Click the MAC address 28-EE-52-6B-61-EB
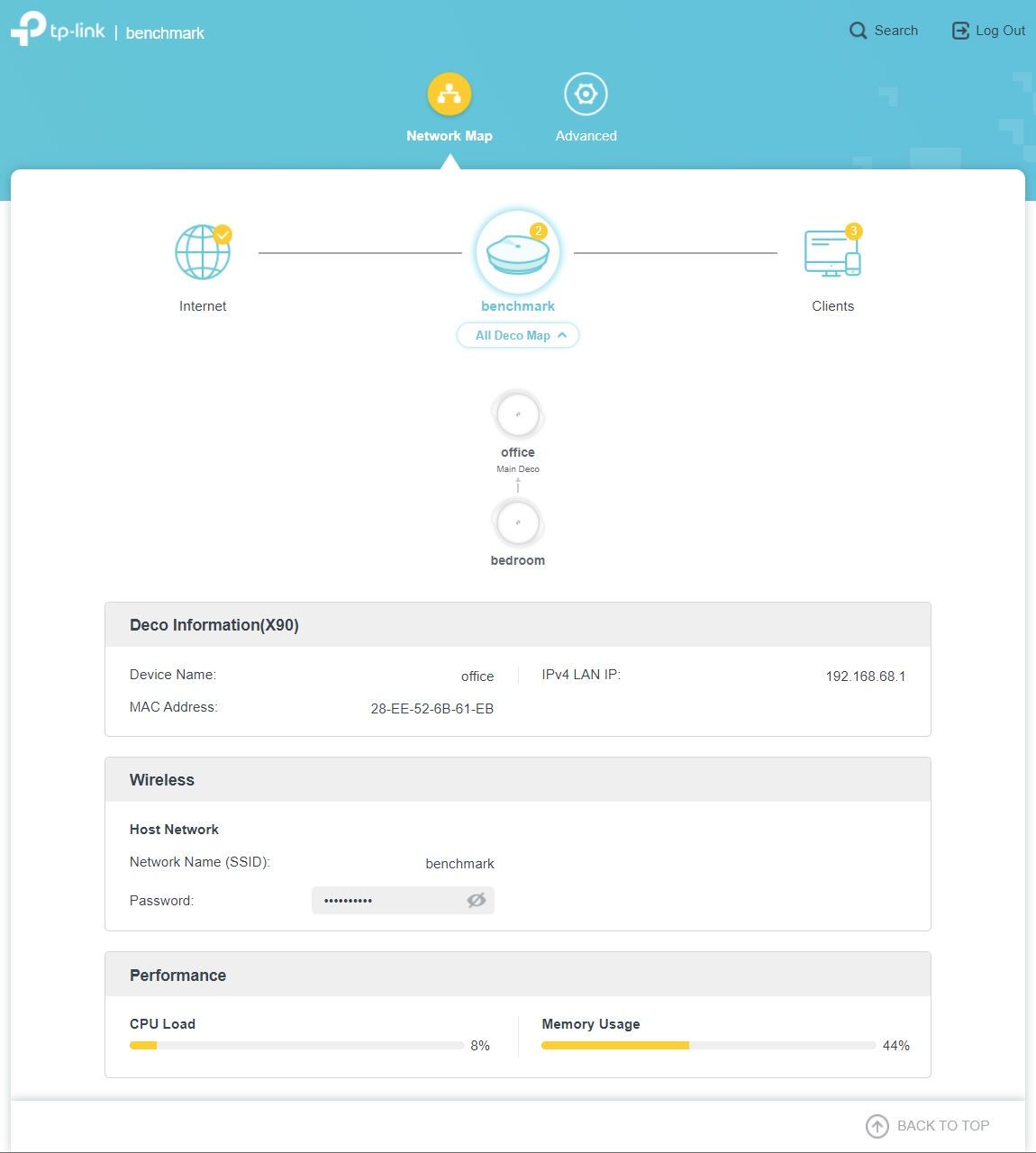This screenshot has width=1036, height=1153. [x=432, y=709]
